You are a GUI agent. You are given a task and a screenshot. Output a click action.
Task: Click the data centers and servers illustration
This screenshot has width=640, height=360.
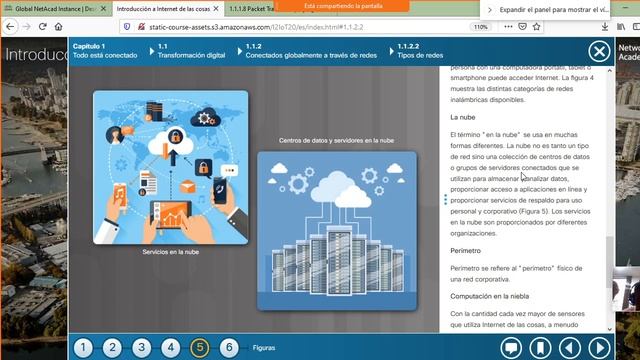coord(337,231)
